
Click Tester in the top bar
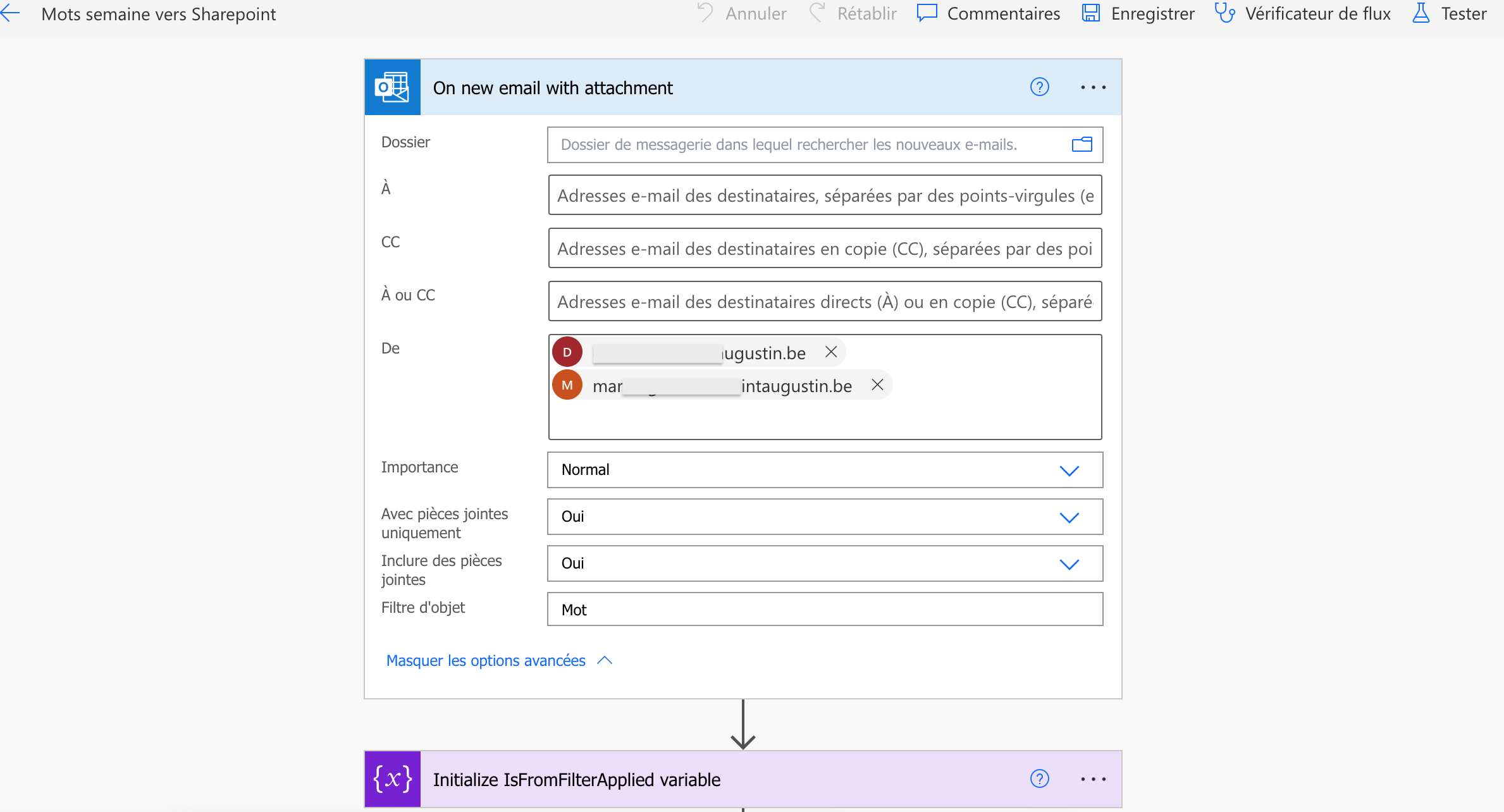(1450, 13)
